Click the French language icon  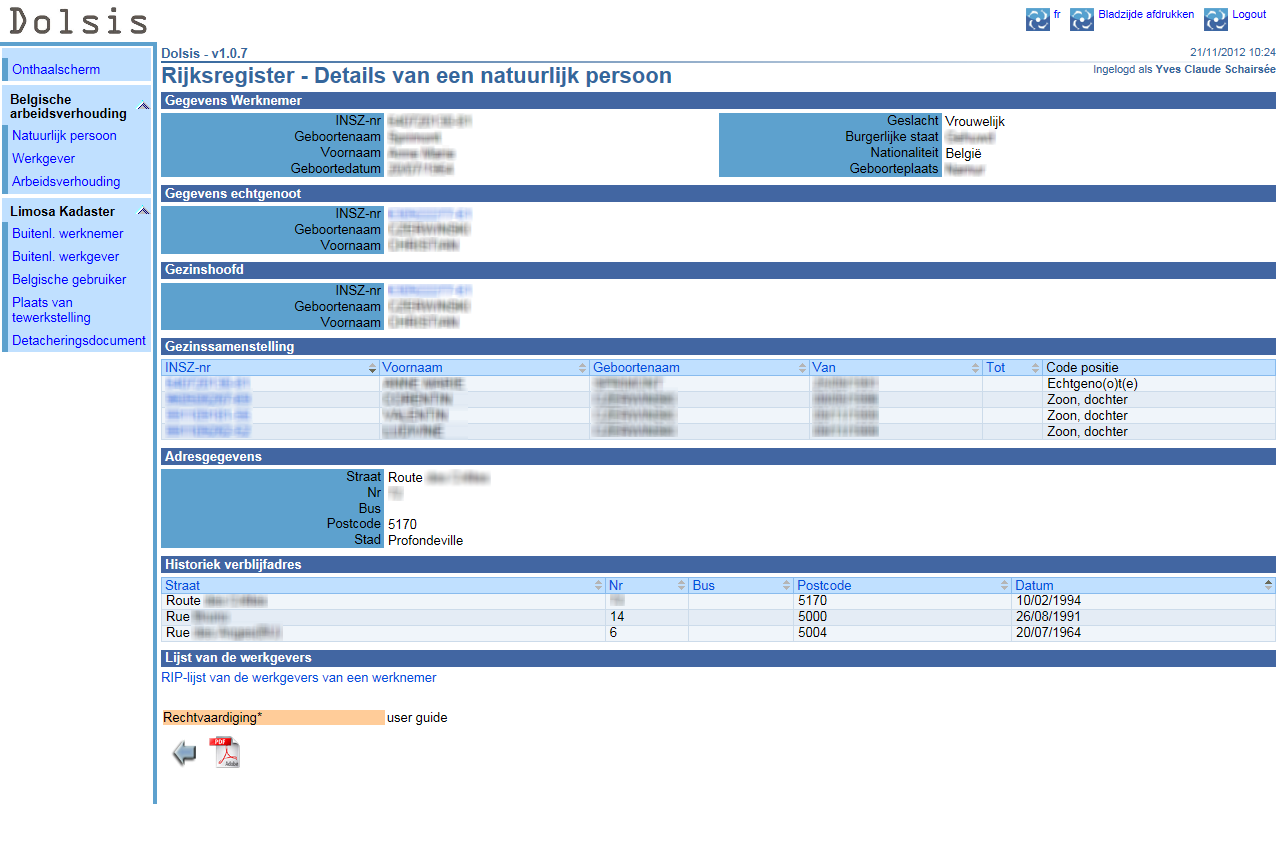1037,19
